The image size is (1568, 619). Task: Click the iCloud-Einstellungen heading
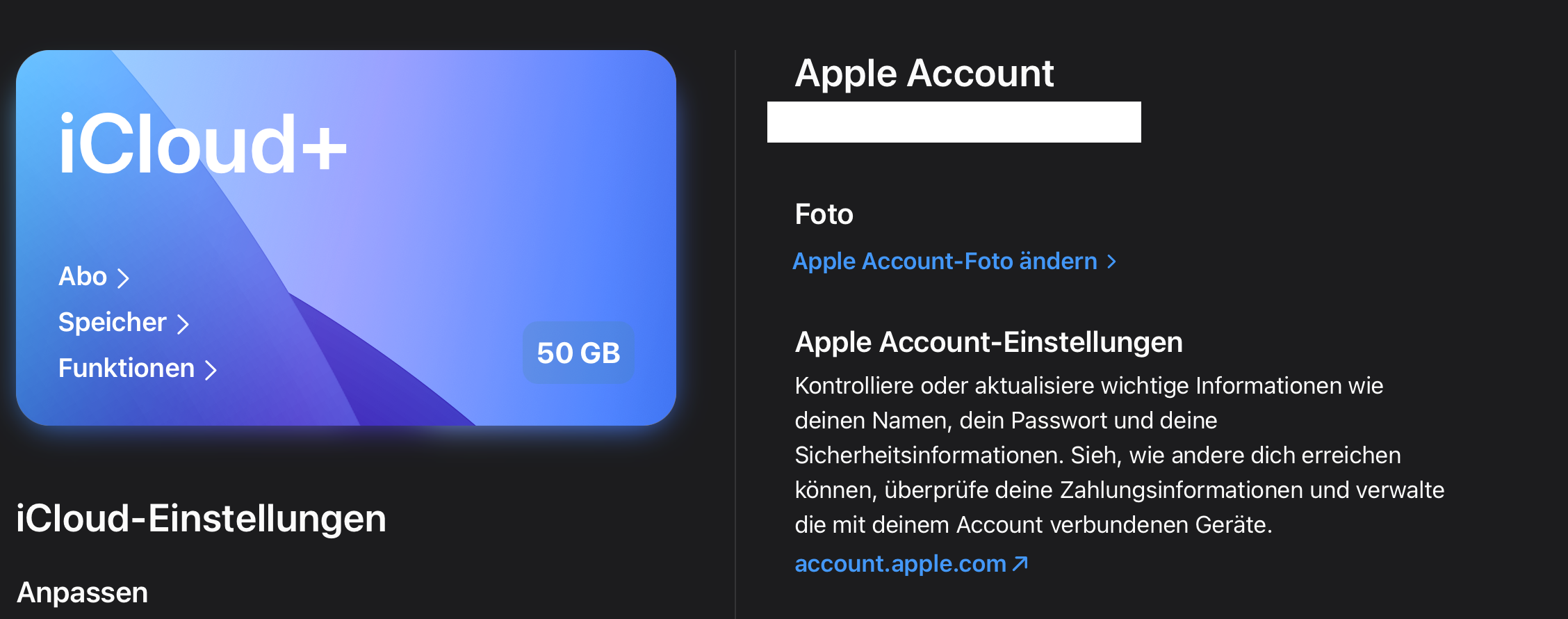[x=201, y=519]
